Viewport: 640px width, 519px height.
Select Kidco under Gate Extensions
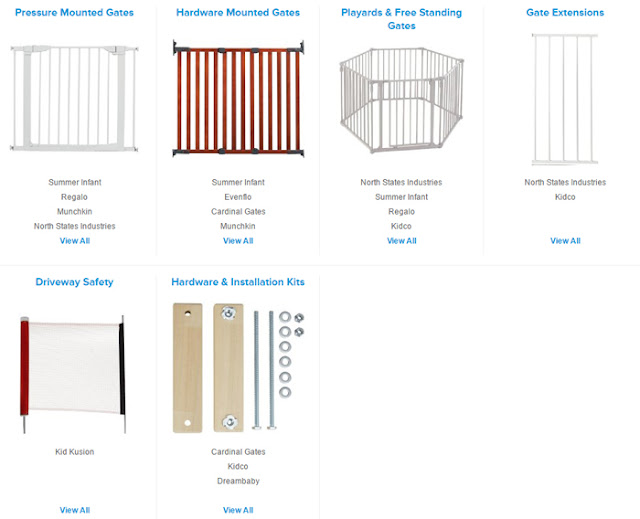[x=565, y=197]
